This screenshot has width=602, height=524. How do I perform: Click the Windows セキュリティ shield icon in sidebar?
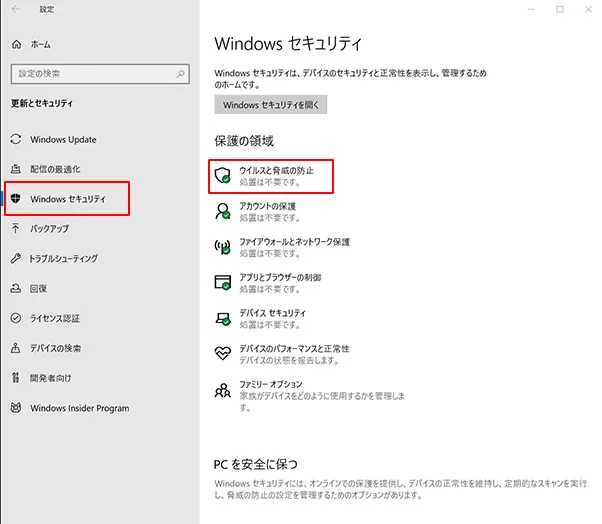[15, 198]
